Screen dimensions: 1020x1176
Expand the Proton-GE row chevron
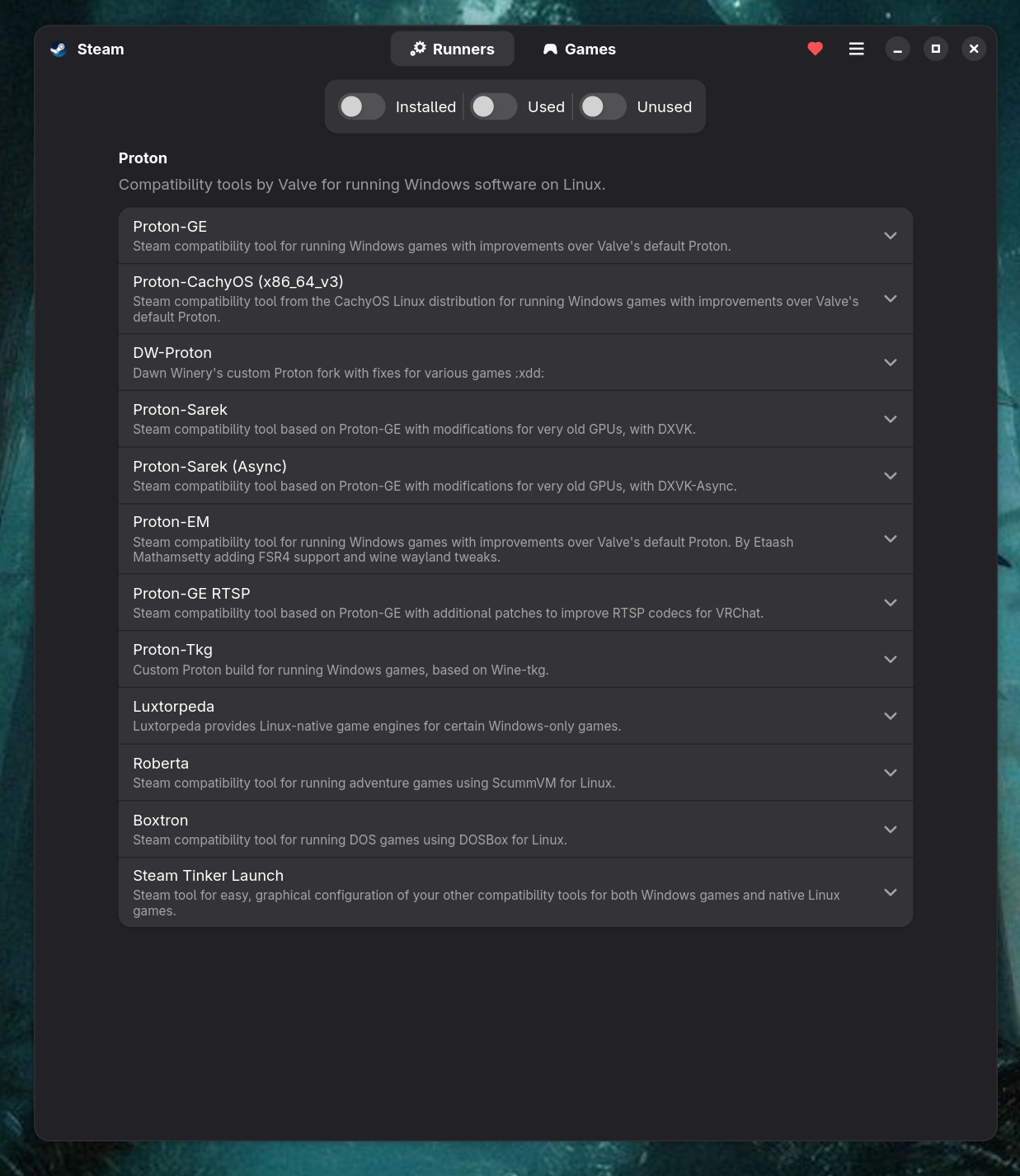pos(891,236)
